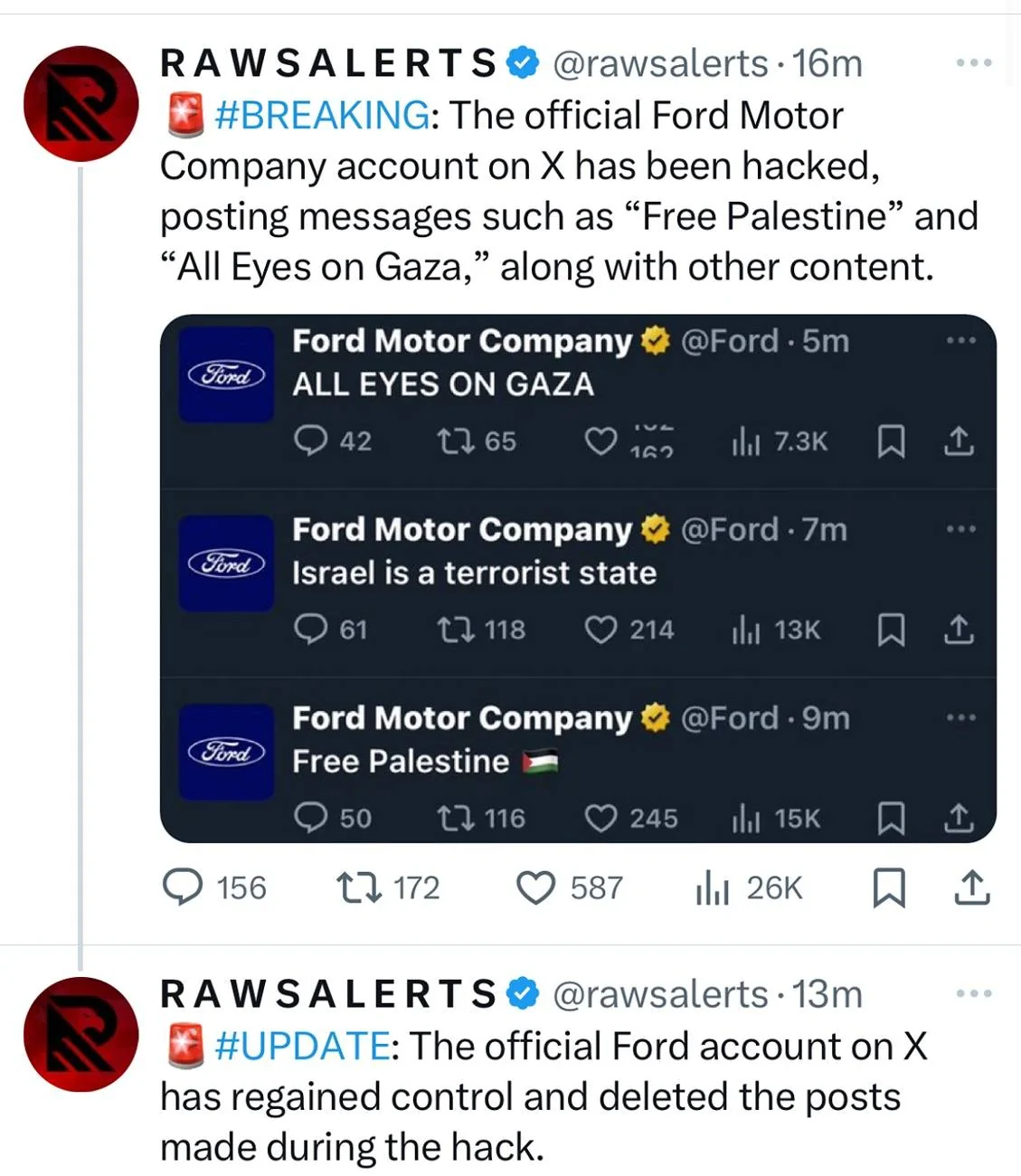Open more options on the 16m tweet
This screenshot has width=1021, height=1176.
pyautogui.click(x=974, y=63)
